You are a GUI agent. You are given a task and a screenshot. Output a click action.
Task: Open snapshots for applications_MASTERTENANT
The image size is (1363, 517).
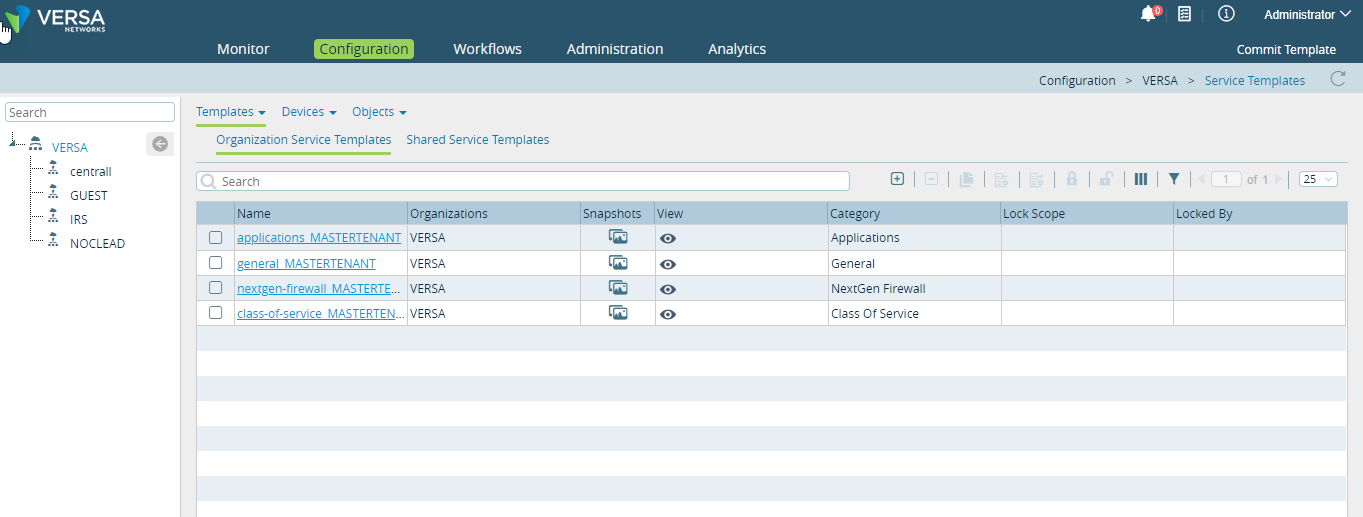[618, 237]
